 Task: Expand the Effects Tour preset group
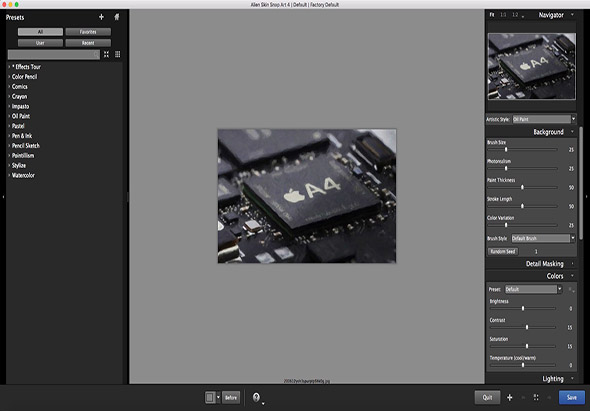coord(9,67)
